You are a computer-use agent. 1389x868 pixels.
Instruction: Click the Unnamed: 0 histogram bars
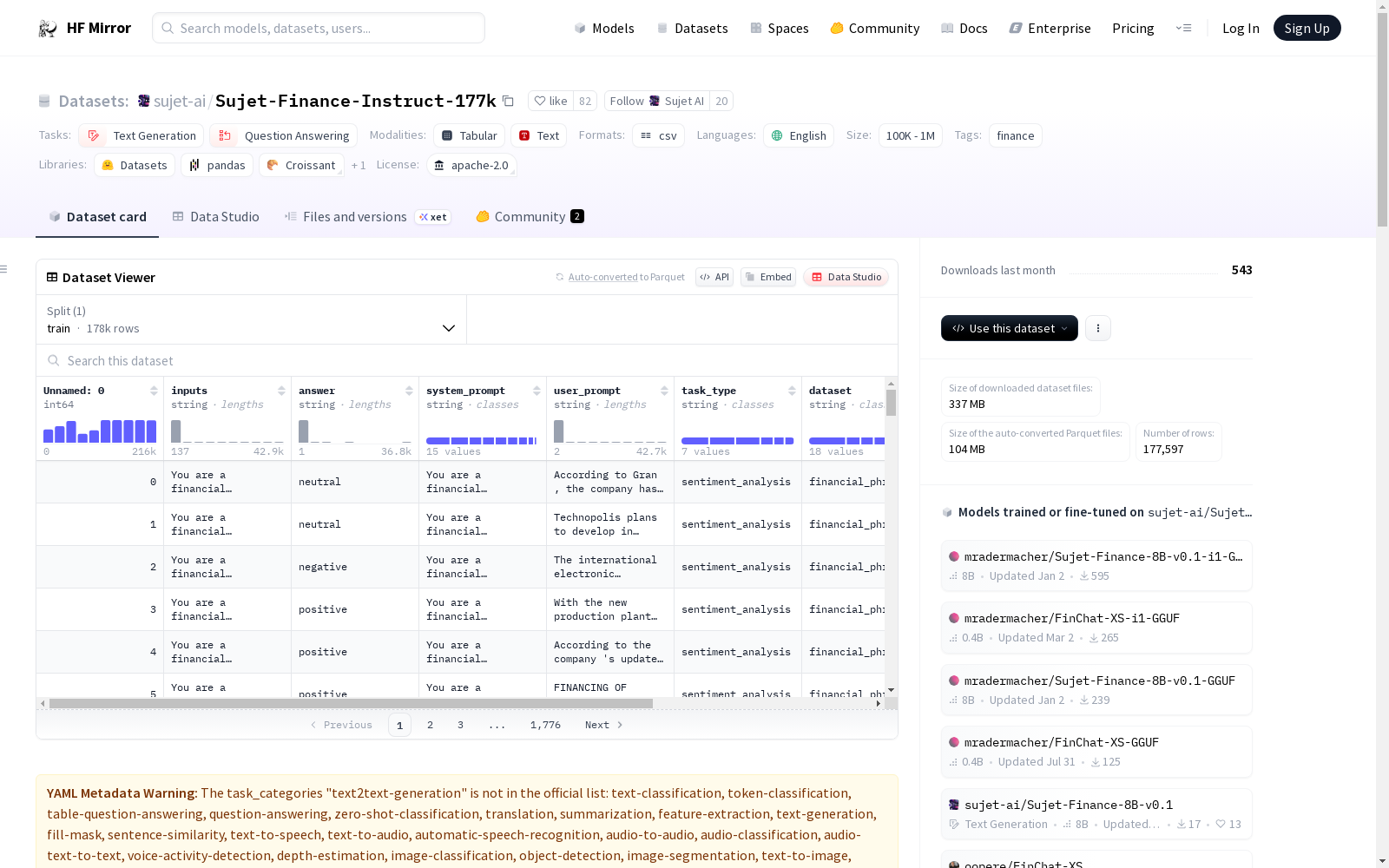click(100, 431)
